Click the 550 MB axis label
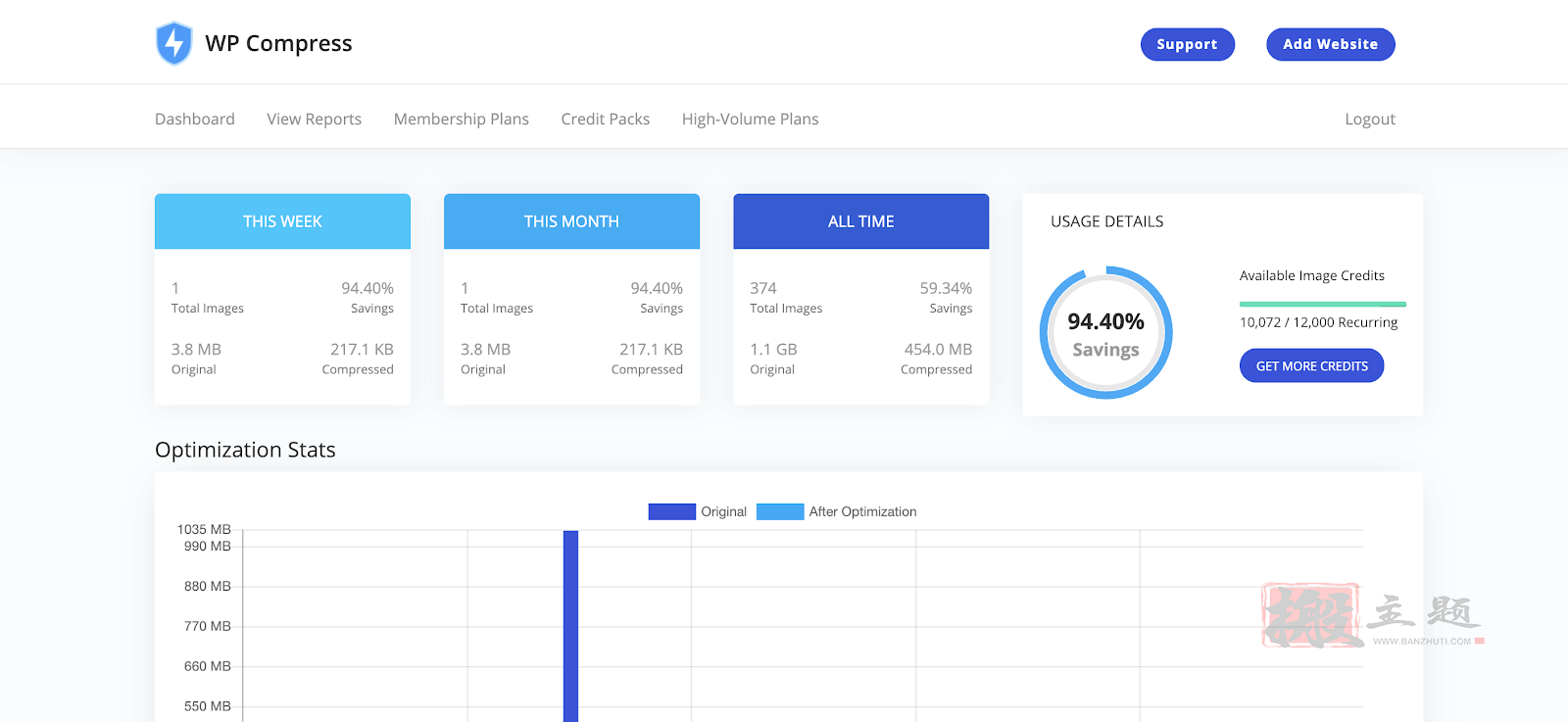 tap(208, 705)
